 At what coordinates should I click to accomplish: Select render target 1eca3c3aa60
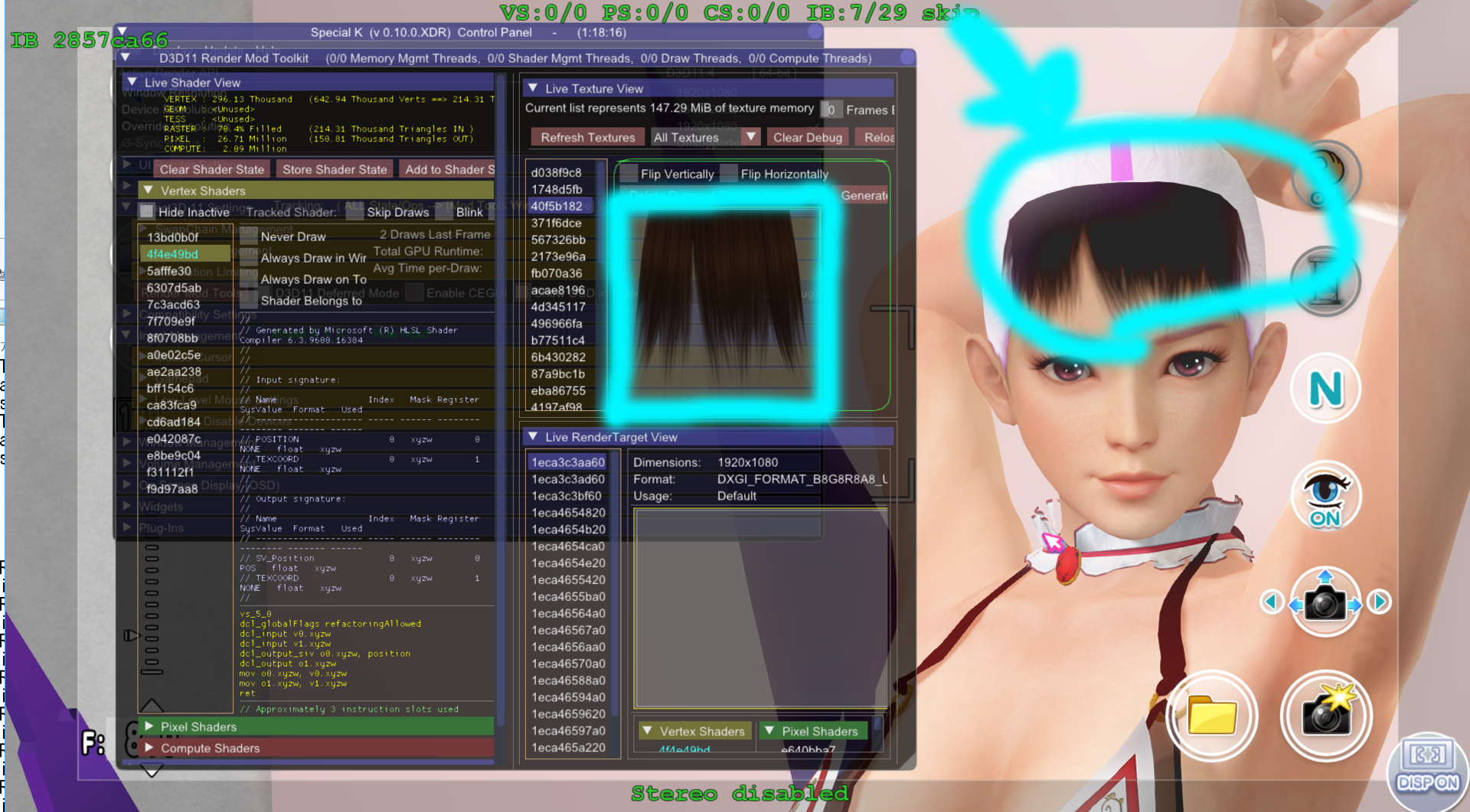[569, 462]
